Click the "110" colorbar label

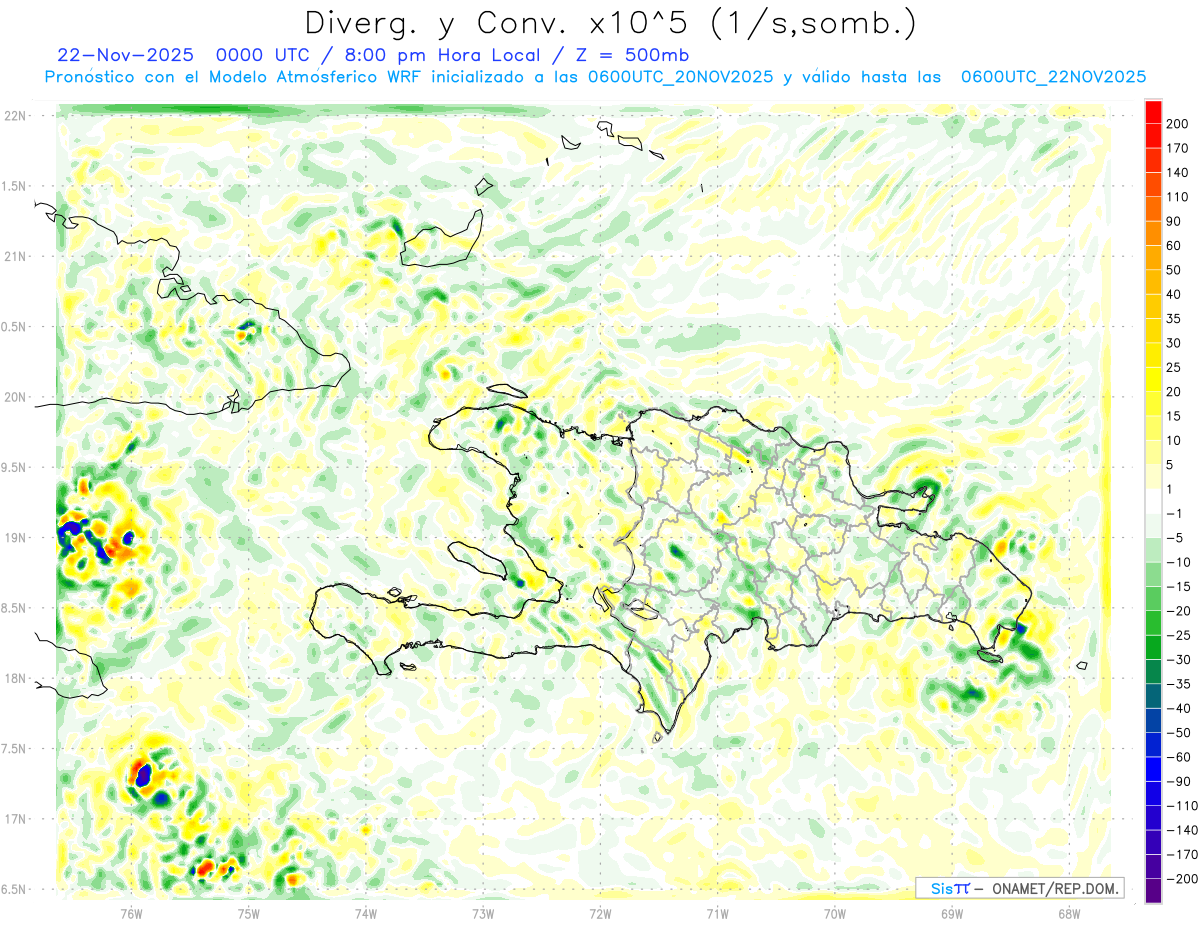tap(1177, 197)
